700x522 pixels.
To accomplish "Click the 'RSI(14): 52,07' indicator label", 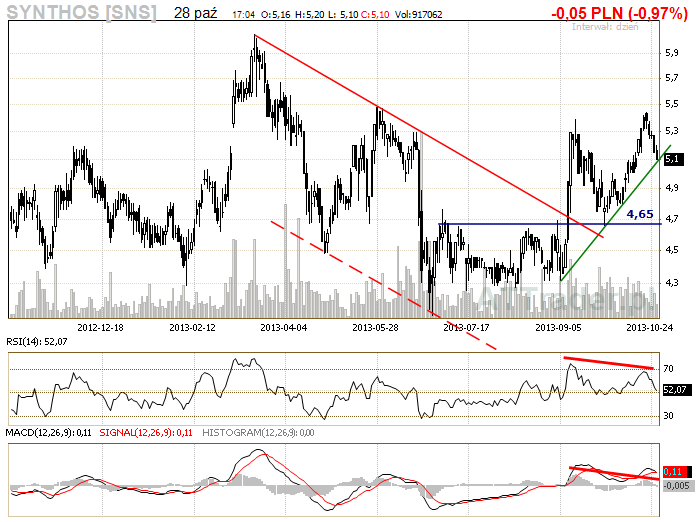I will 37,342.
